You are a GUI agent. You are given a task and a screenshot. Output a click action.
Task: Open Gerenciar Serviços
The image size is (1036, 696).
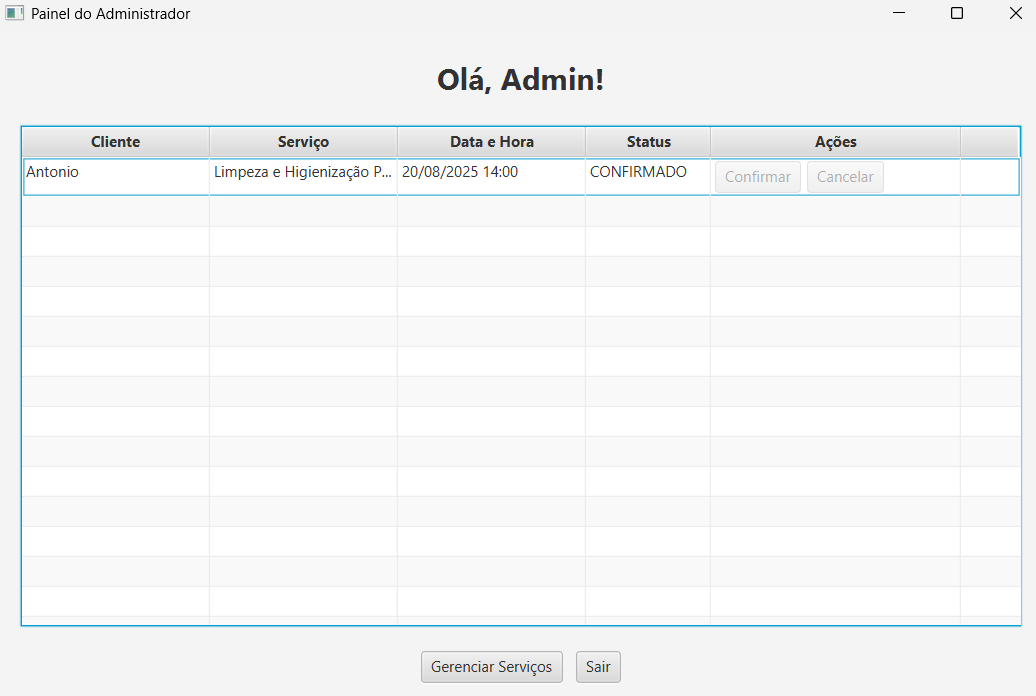tap(492, 667)
